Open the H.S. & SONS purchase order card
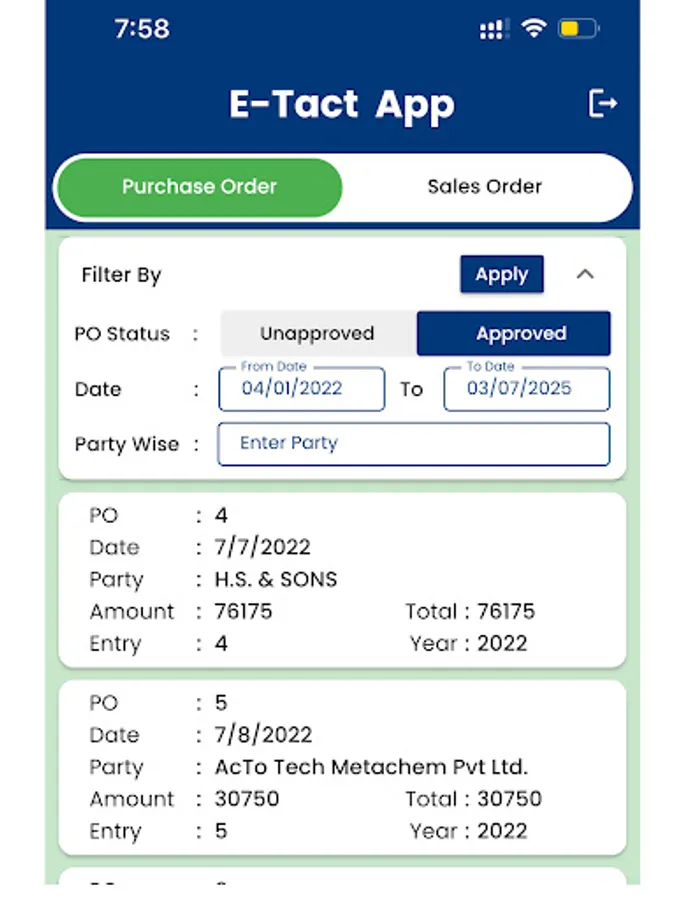 coord(342,580)
